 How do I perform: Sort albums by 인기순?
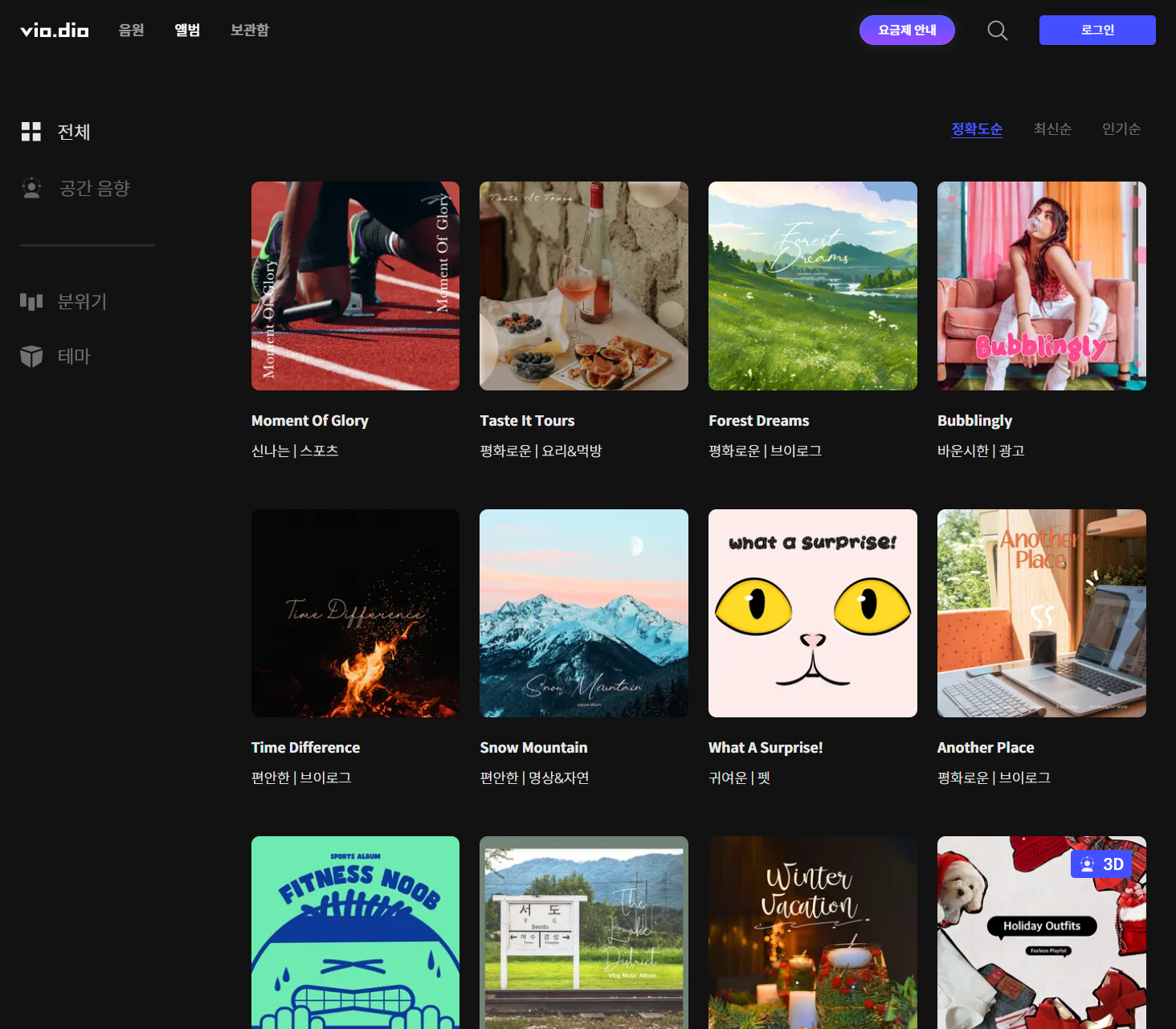click(1121, 129)
